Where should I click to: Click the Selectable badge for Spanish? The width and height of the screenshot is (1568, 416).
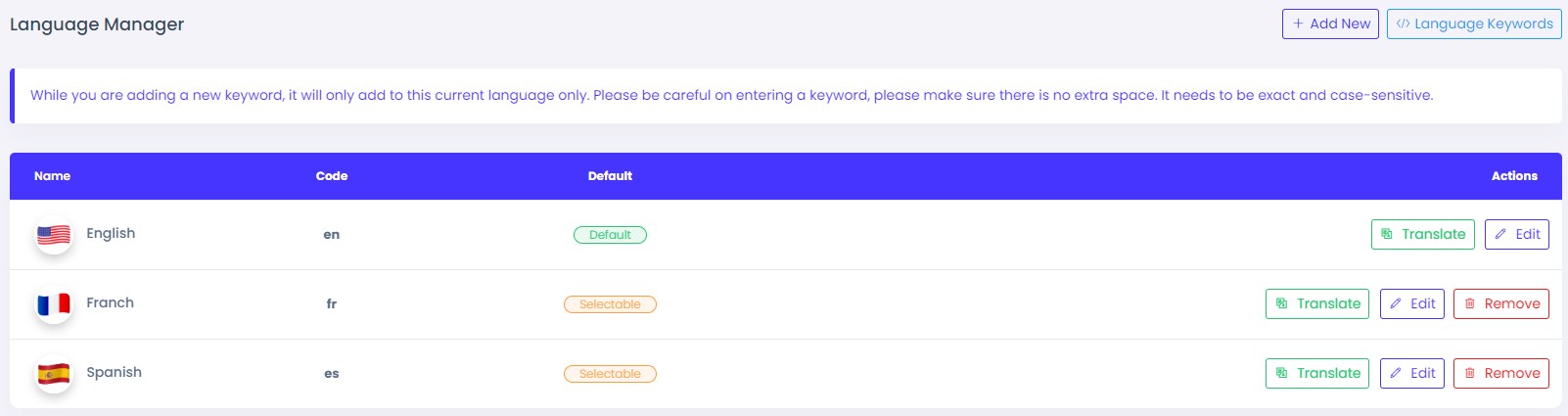(x=610, y=374)
